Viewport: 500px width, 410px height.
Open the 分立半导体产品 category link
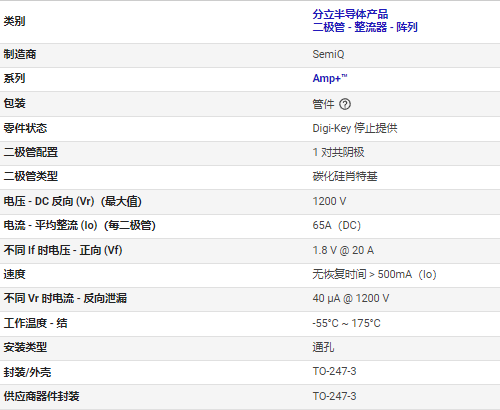(350, 14)
